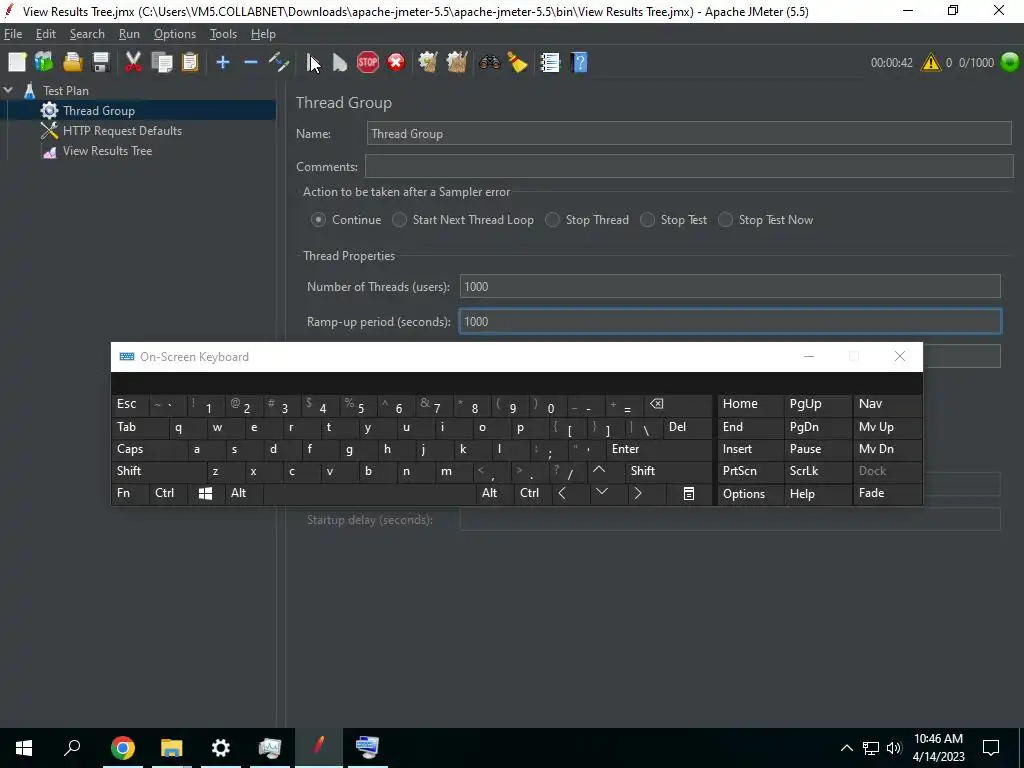Image resolution: width=1024 pixels, height=768 pixels.
Task: Select the Stop Test Now option
Action: tap(726, 220)
